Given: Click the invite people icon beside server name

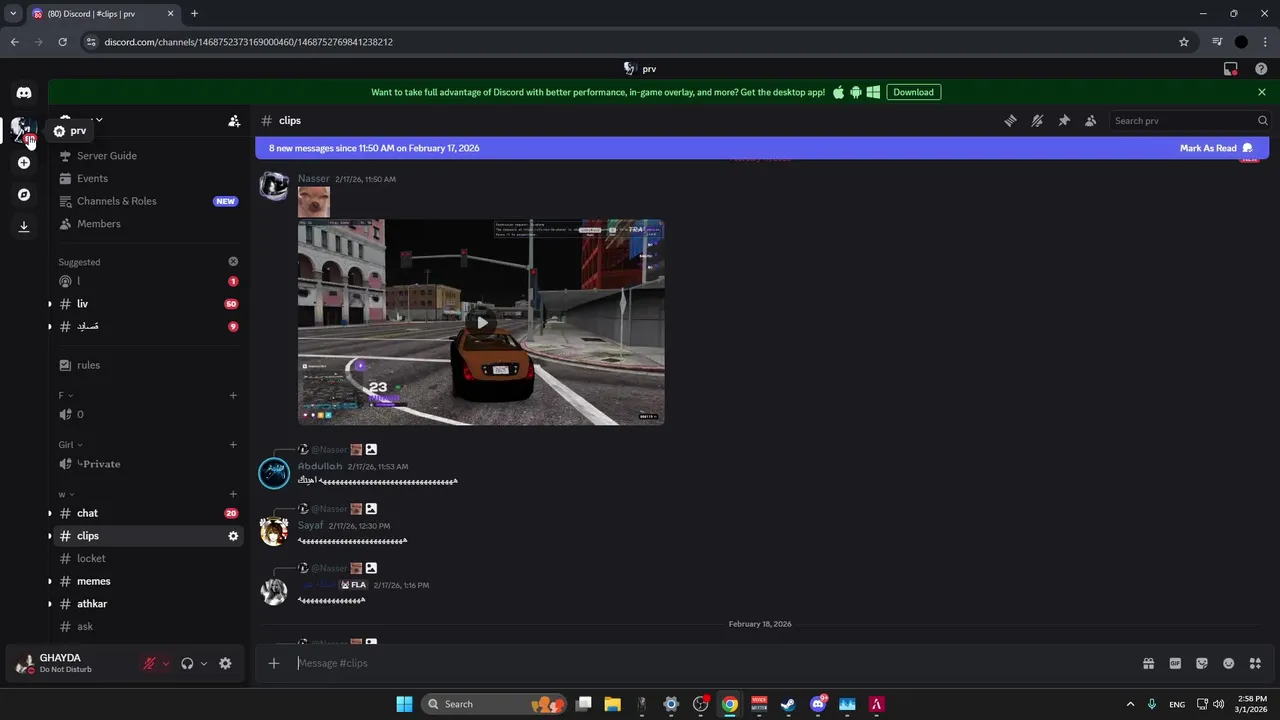Looking at the screenshot, I should point(234,121).
